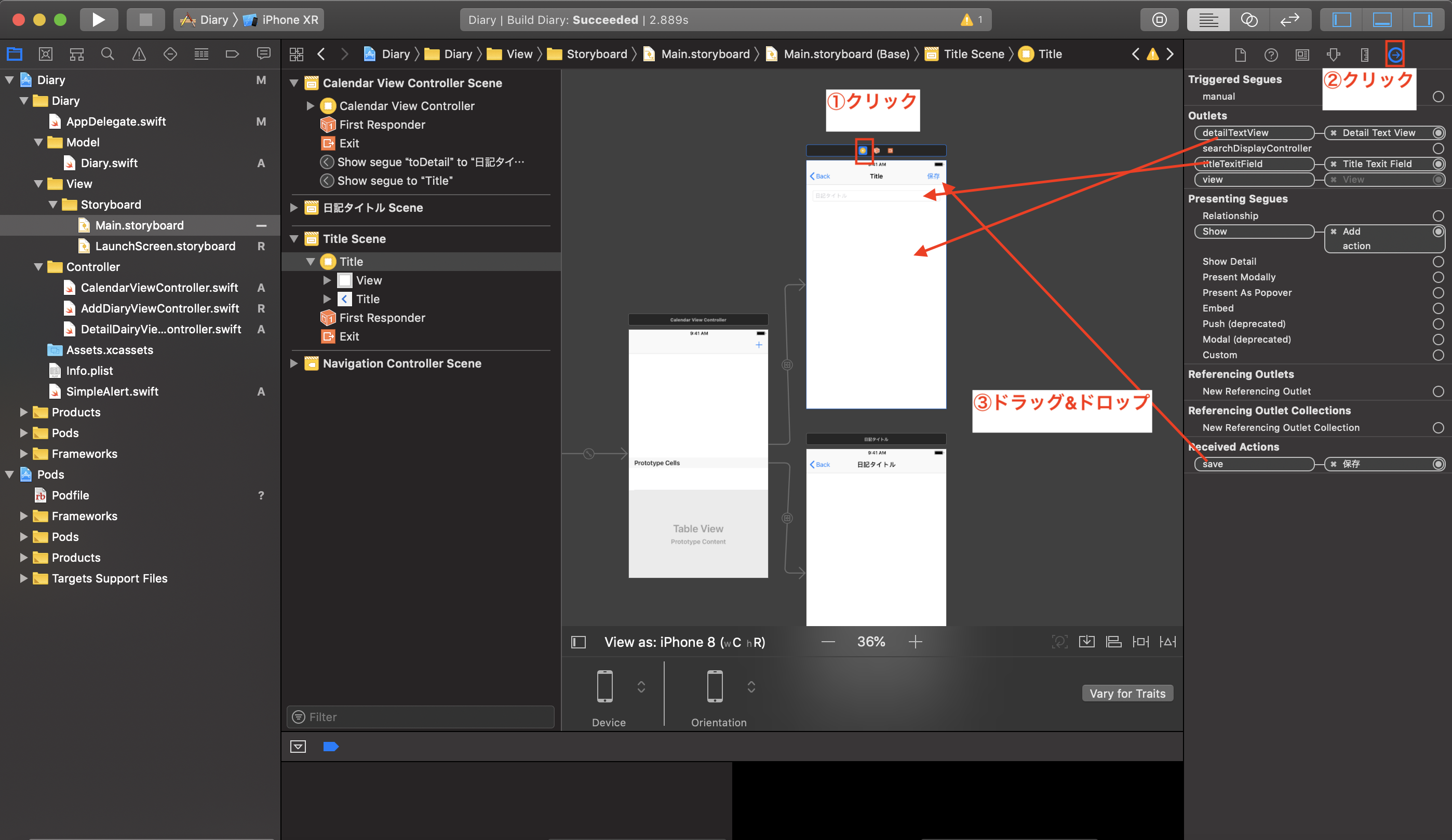Image resolution: width=1452 pixels, height=840 pixels.
Task: Toggle the bottom debug area visibility
Action: [x=1383, y=19]
